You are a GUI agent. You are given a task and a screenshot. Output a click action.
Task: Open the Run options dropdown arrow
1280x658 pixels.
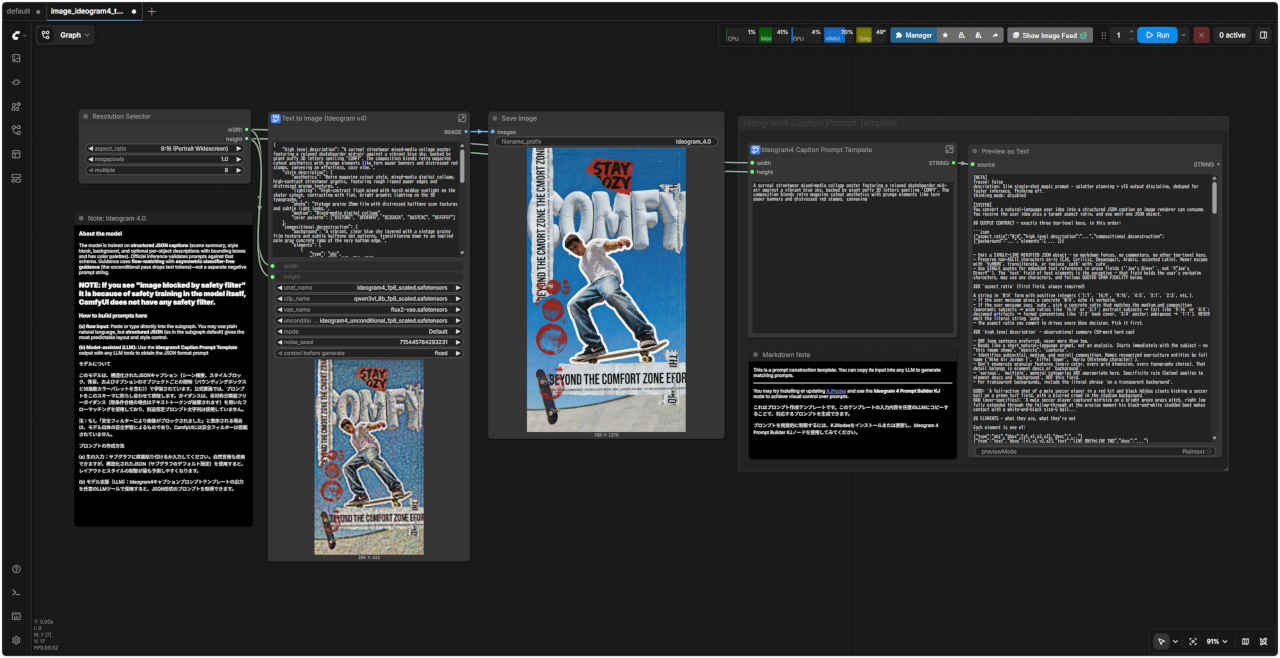pos(1183,35)
